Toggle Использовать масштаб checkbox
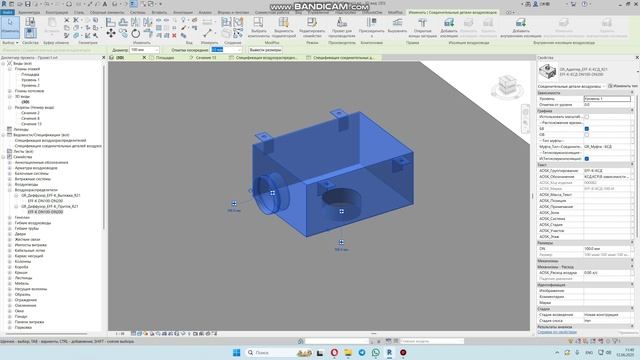Viewport: 640px width, 360px height. tap(587, 117)
